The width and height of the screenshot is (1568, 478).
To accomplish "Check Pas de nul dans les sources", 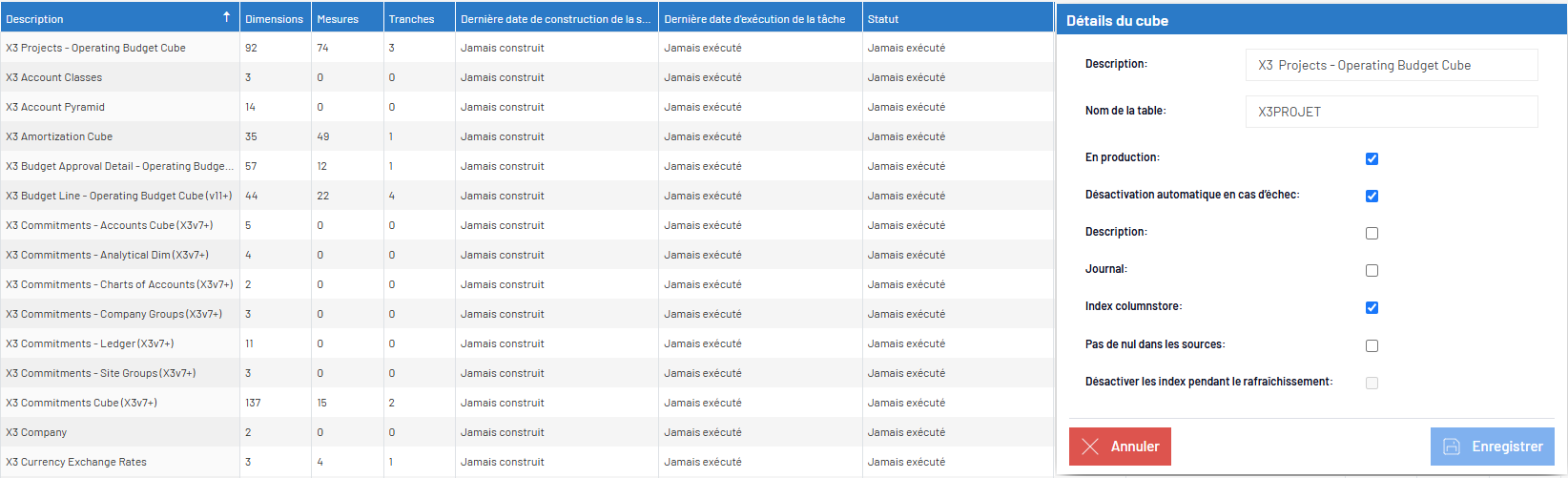I will click(x=1372, y=345).
